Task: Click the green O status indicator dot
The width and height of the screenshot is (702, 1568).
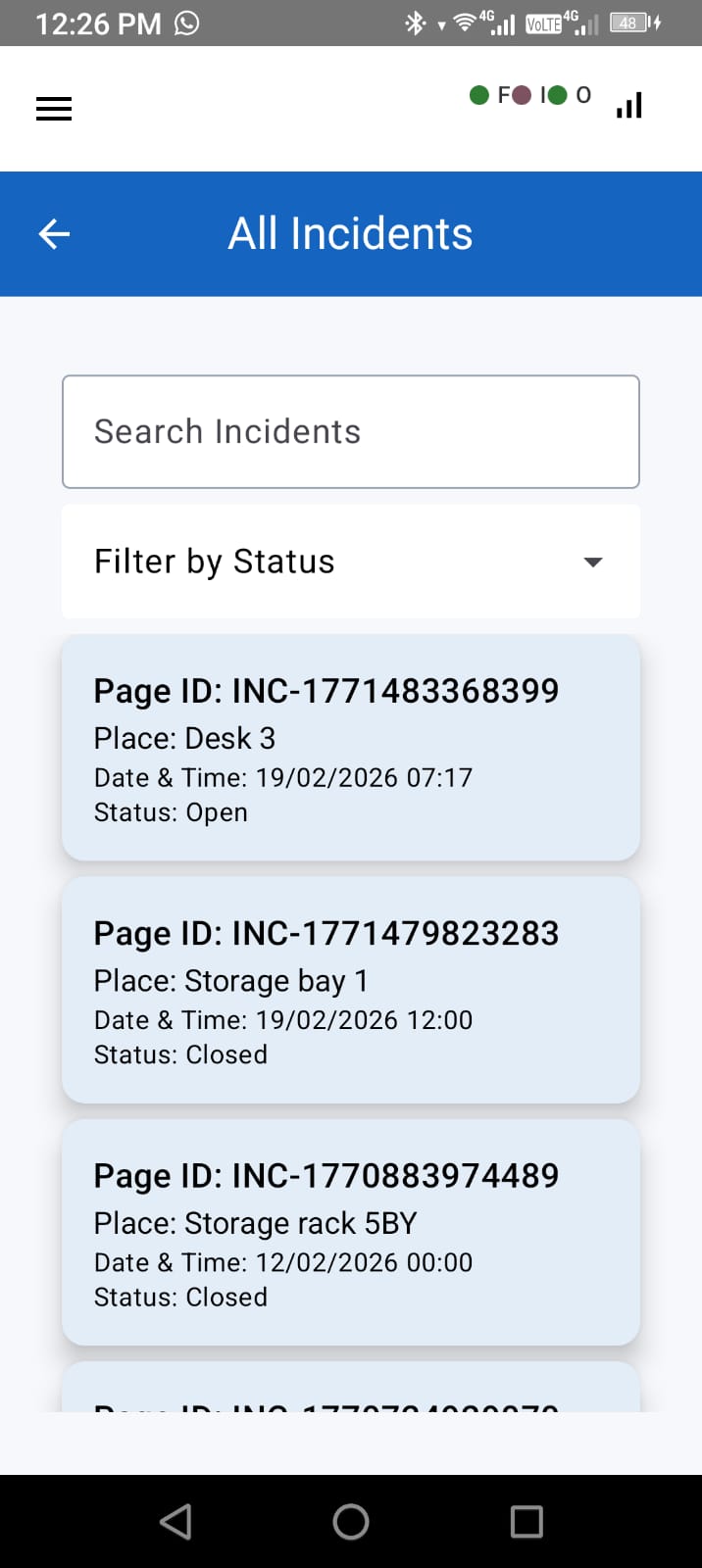Action: tap(557, 95)
